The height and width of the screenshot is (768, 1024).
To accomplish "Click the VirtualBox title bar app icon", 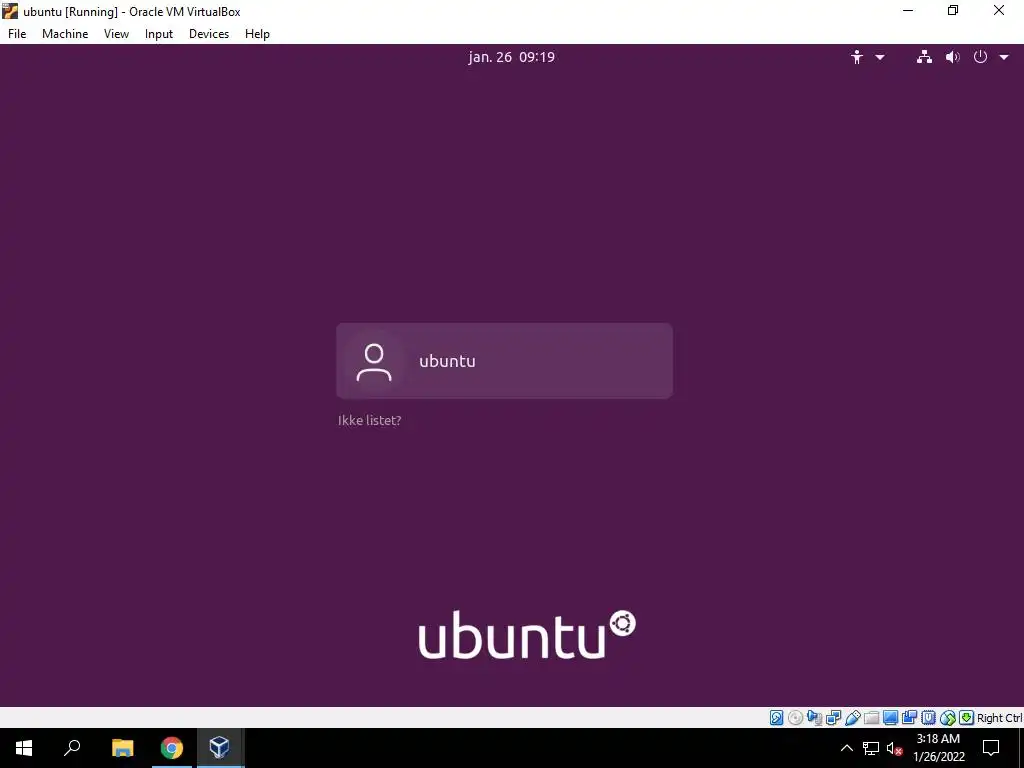I will click(x=10, y=11).
